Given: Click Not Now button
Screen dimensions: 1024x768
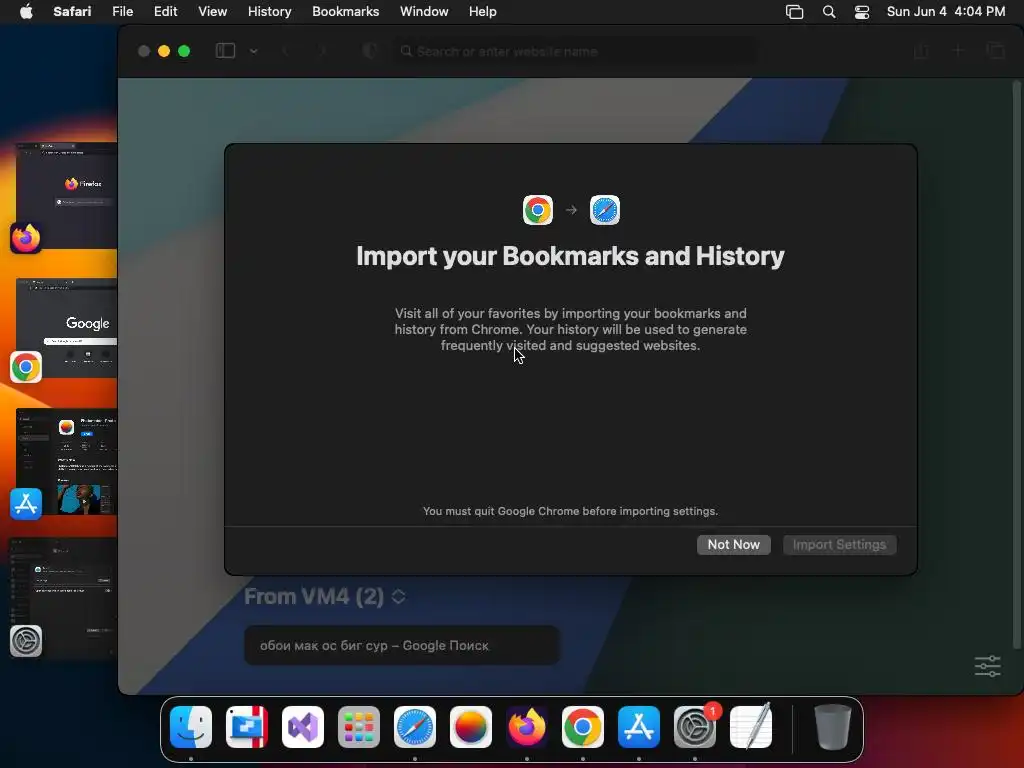Looking at the screenshot, I should point(733,545).
